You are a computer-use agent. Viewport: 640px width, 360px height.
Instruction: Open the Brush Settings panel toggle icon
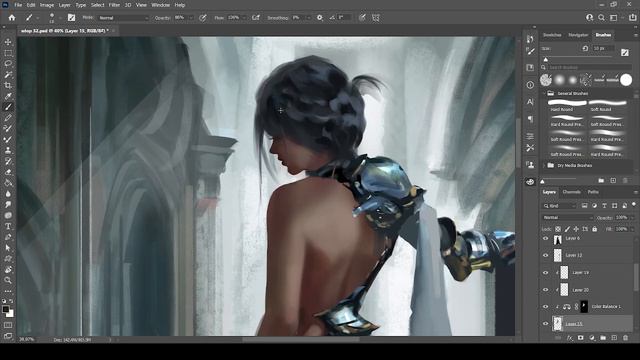[71, 18]
